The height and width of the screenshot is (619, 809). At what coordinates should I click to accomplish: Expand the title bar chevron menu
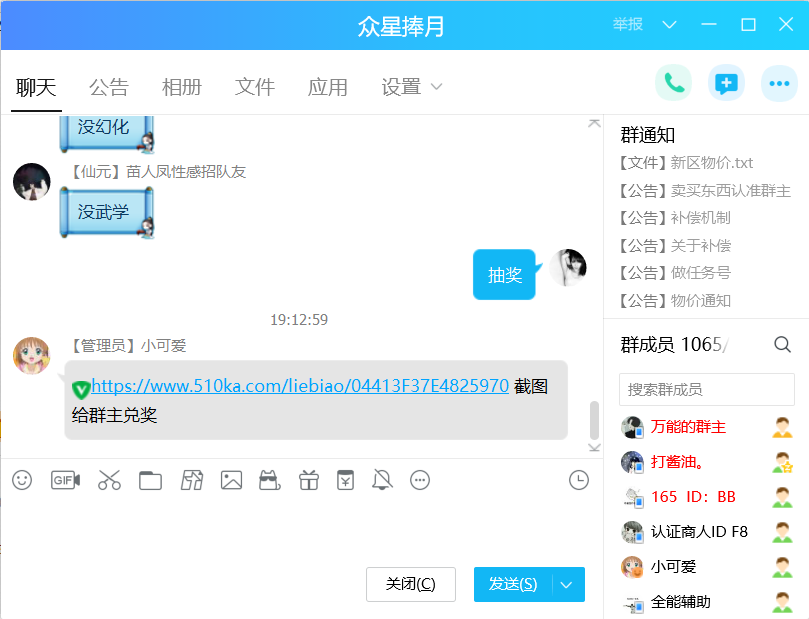[x=670, y=25]
